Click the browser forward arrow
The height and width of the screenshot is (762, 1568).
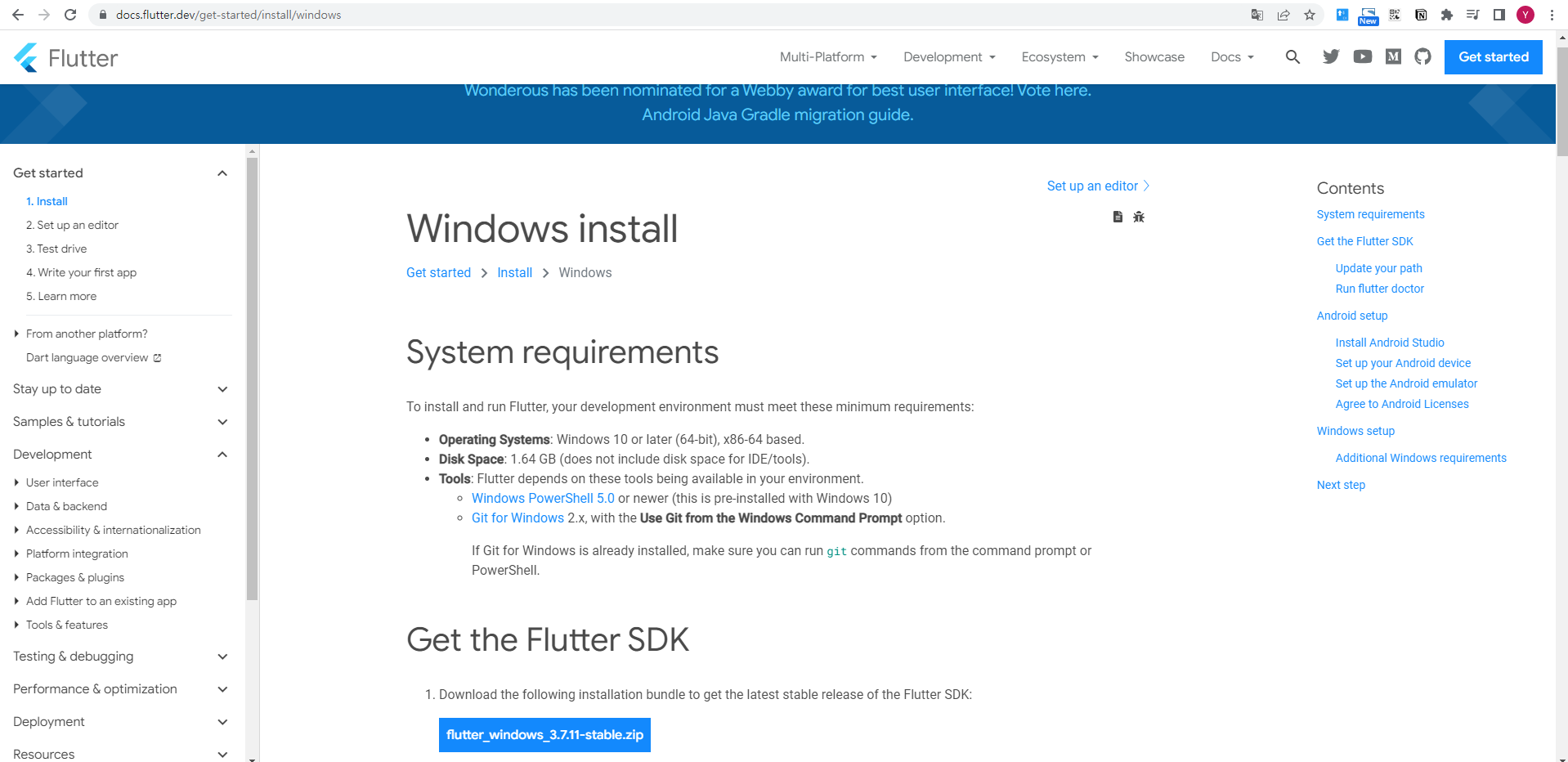coord(44,15)
